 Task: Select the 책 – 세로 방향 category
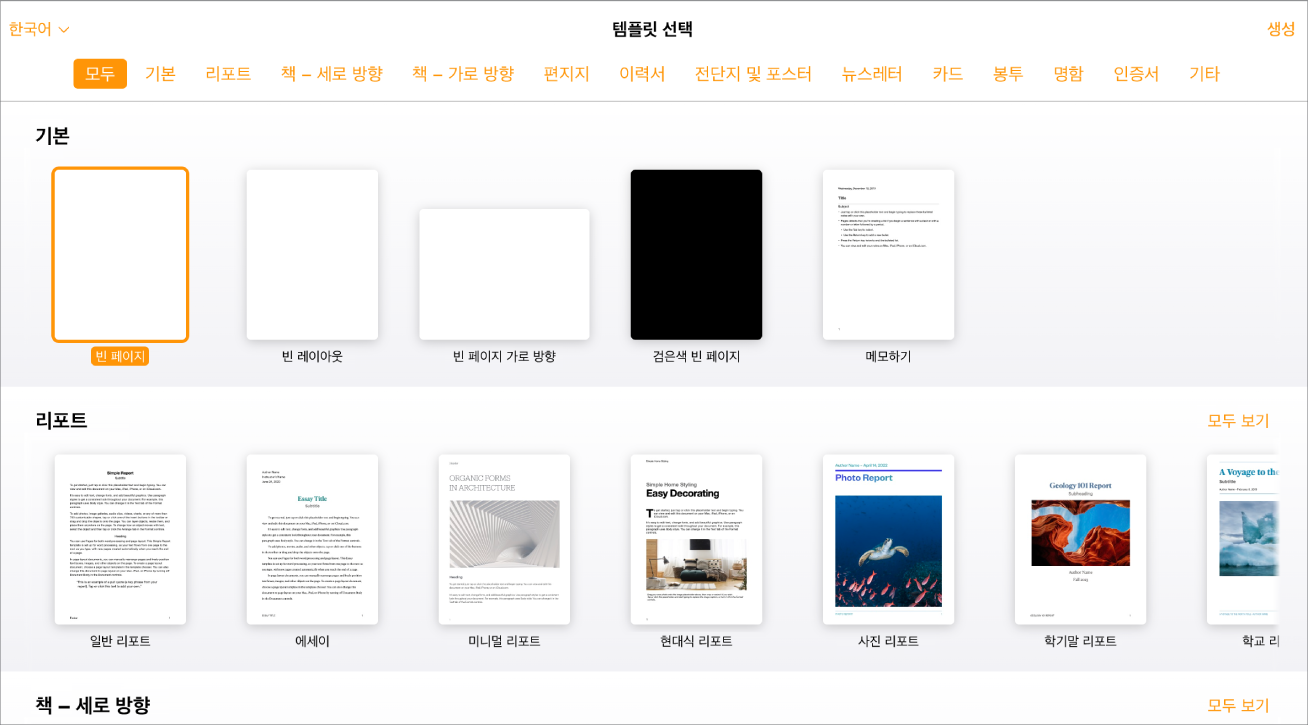pyautogui.click(x=330, y=73)
